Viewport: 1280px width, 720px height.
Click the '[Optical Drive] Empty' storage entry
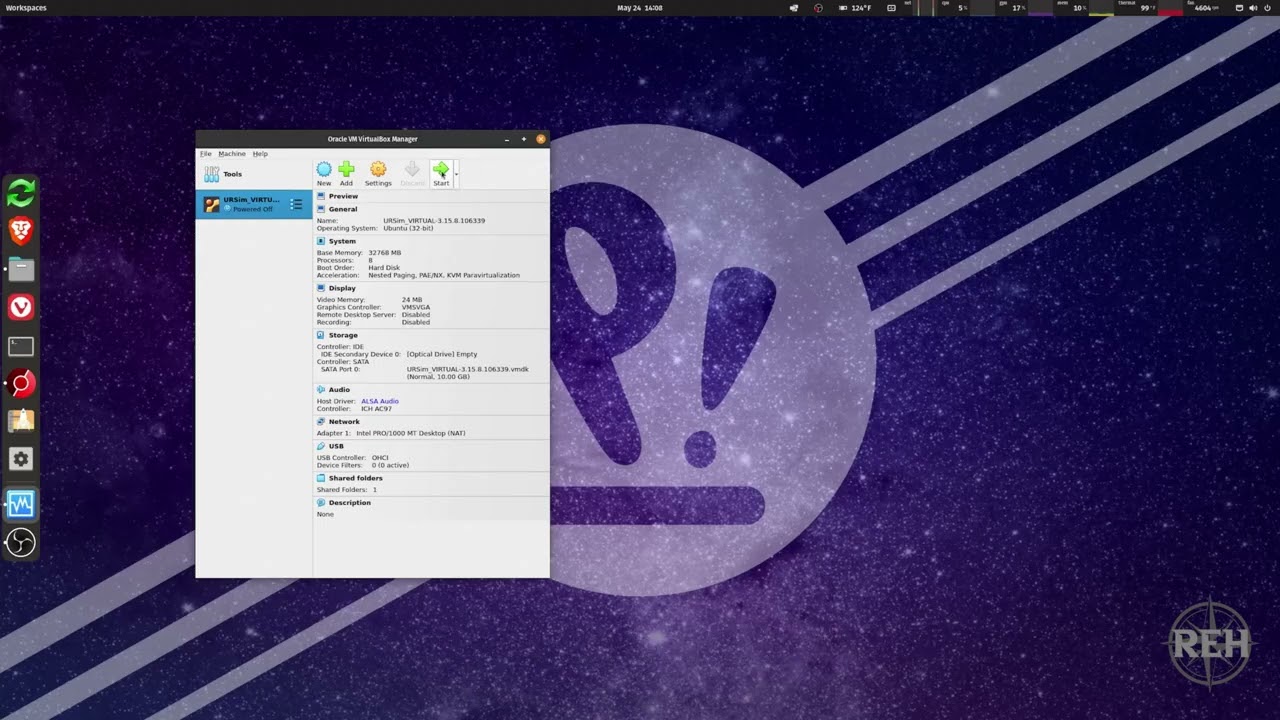tap(442, 354)
